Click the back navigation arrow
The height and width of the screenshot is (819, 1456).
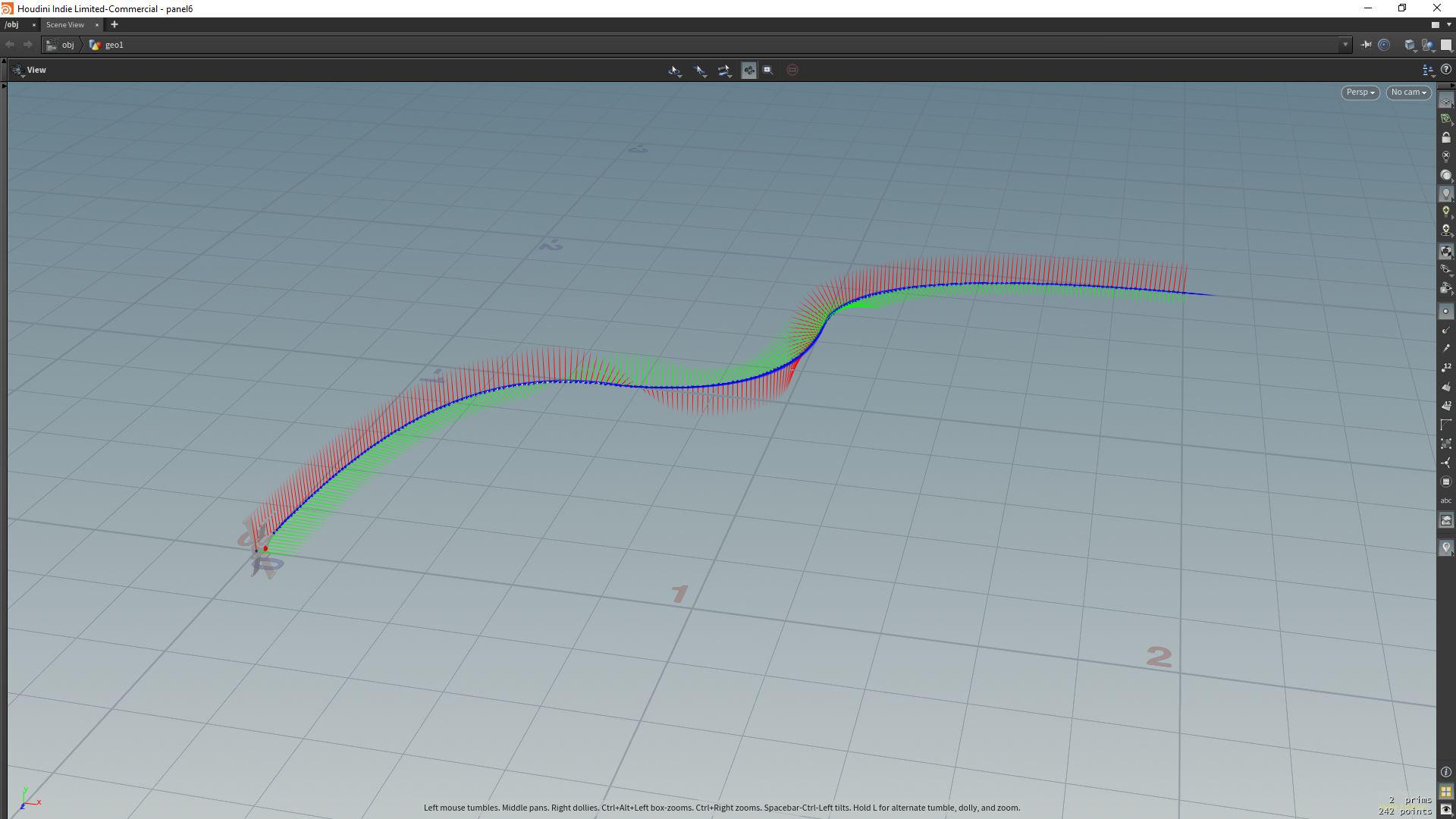[x=10, y=45]
